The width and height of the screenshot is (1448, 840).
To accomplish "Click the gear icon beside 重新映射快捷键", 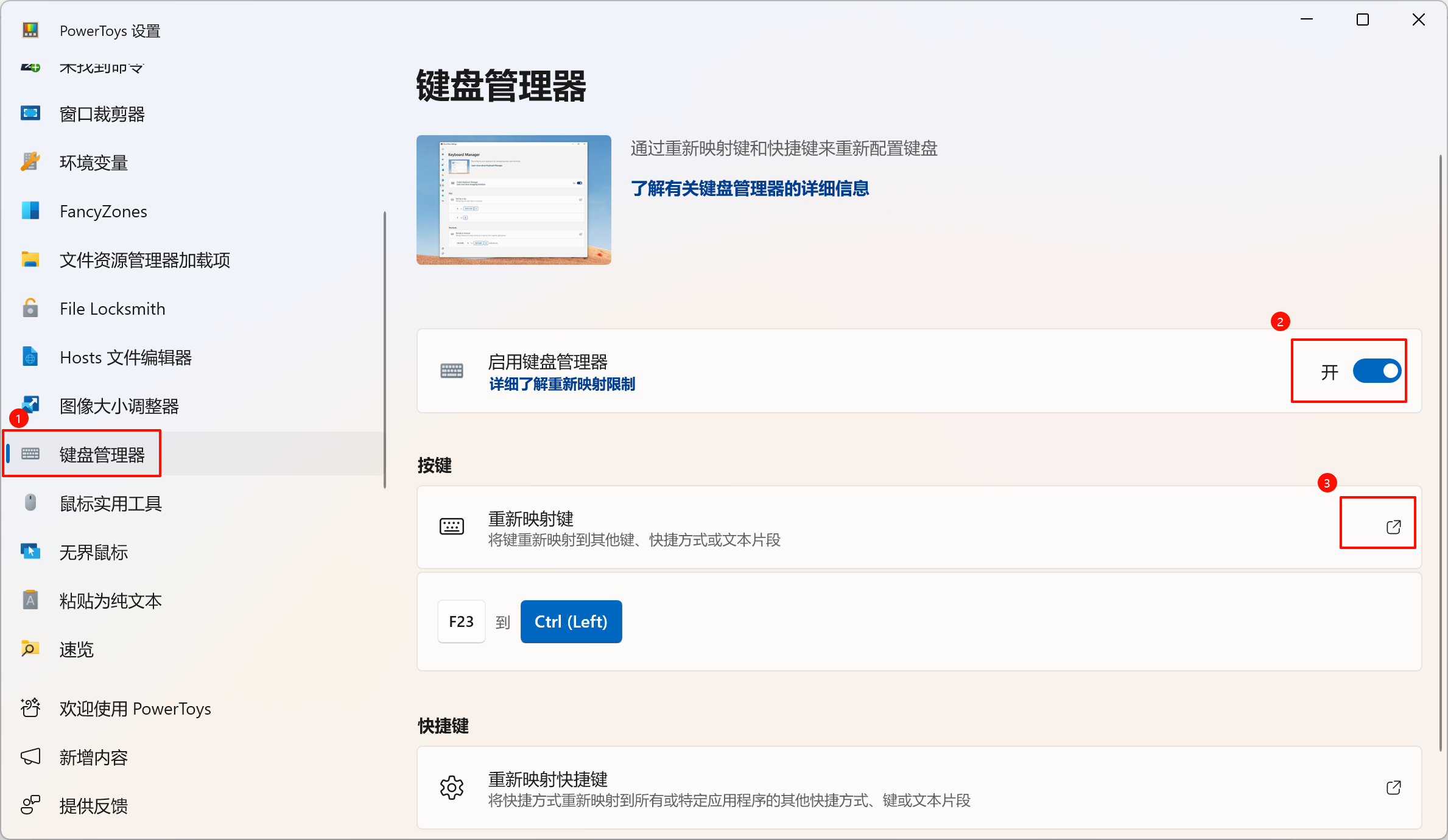I will [x=452, y=788].
